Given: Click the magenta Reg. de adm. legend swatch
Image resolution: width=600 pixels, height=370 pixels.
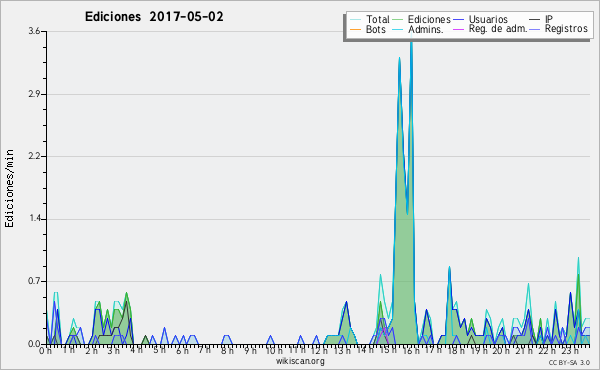Looking at the screenshot, I should (x=458, y=29).
